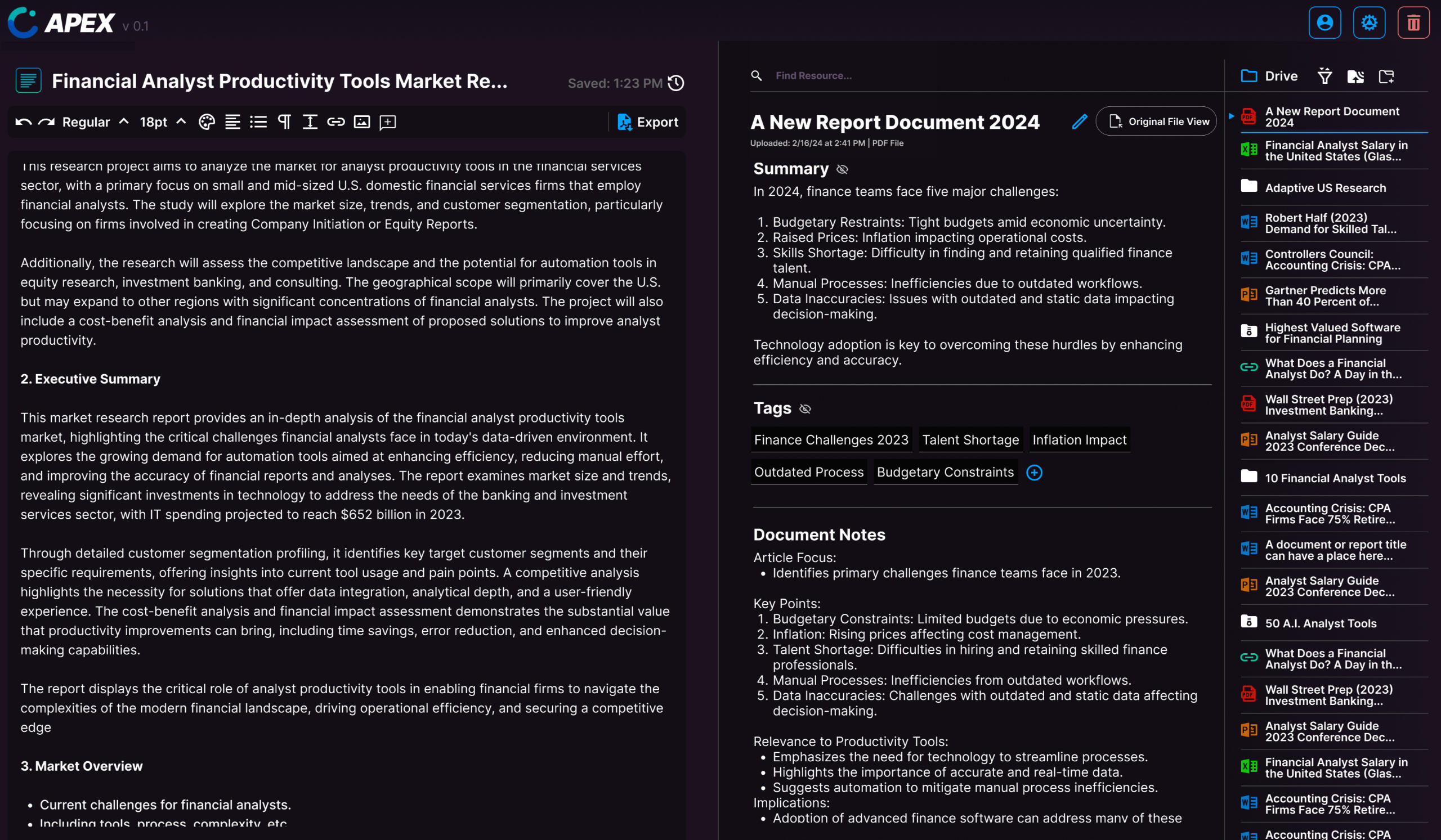Select the 10 Financial Analyst Tools folder
The width and height of the screenshot is (1441, 840).
click(1335, 478)
